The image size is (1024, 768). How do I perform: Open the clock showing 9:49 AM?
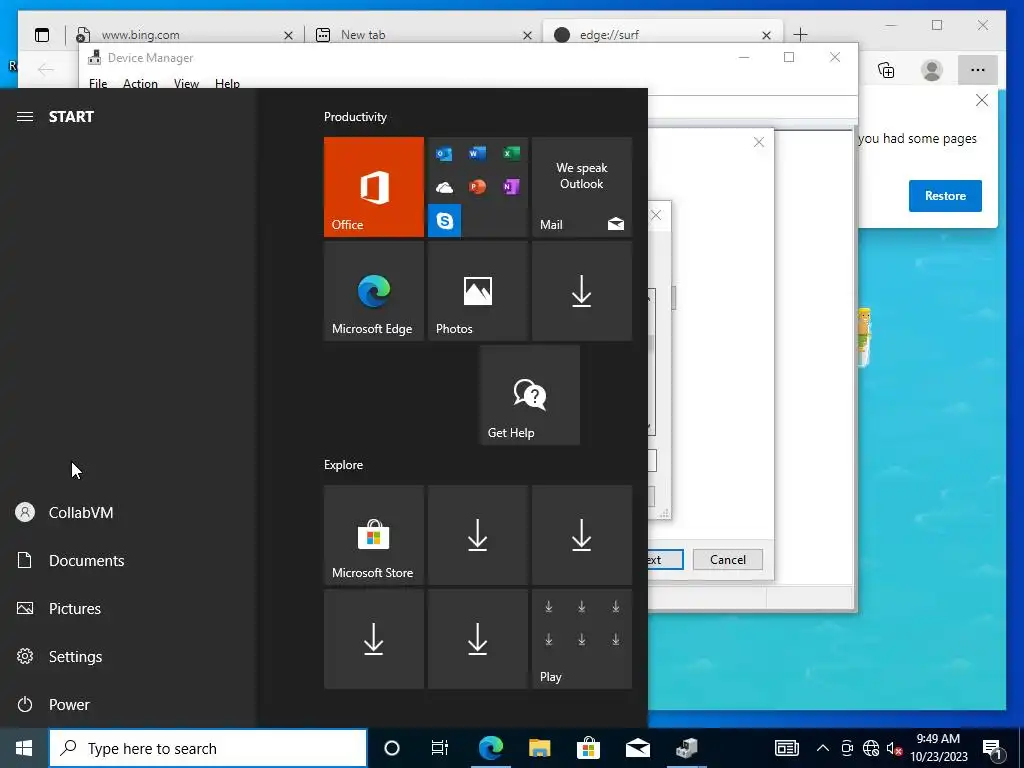click(x=938, y=748)
